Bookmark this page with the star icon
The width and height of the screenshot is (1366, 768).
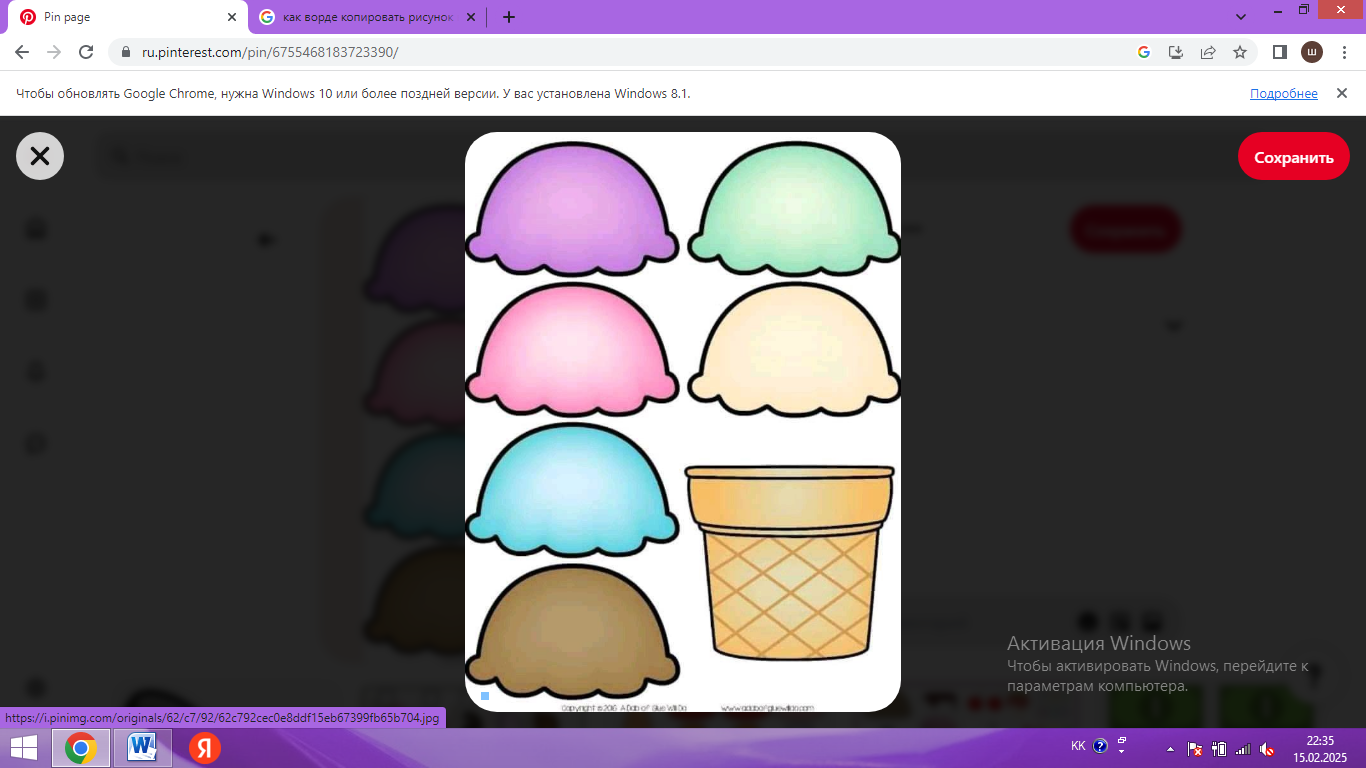coord(1240,52)
